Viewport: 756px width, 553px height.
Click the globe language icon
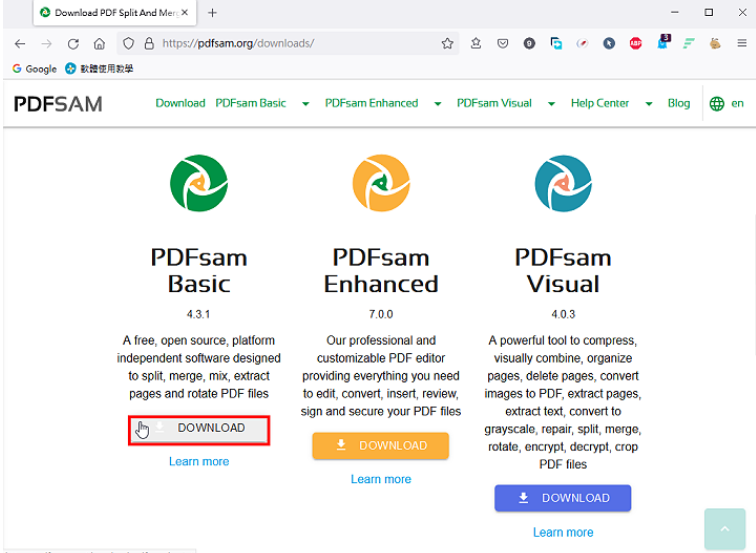[x=716, y=103]
